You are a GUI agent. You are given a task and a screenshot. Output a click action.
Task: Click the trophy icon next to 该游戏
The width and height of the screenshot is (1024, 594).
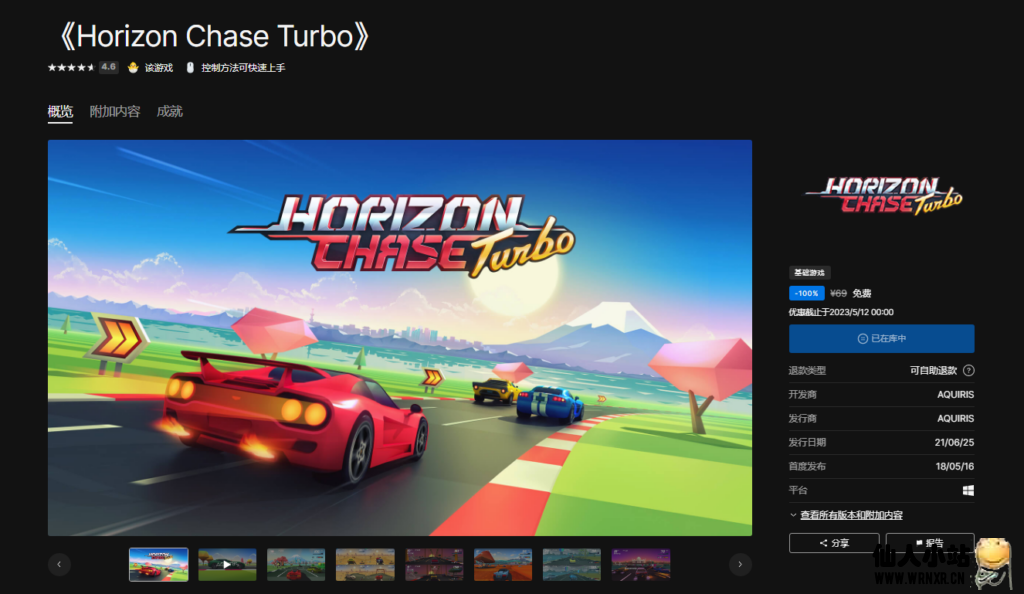[133, 67]
